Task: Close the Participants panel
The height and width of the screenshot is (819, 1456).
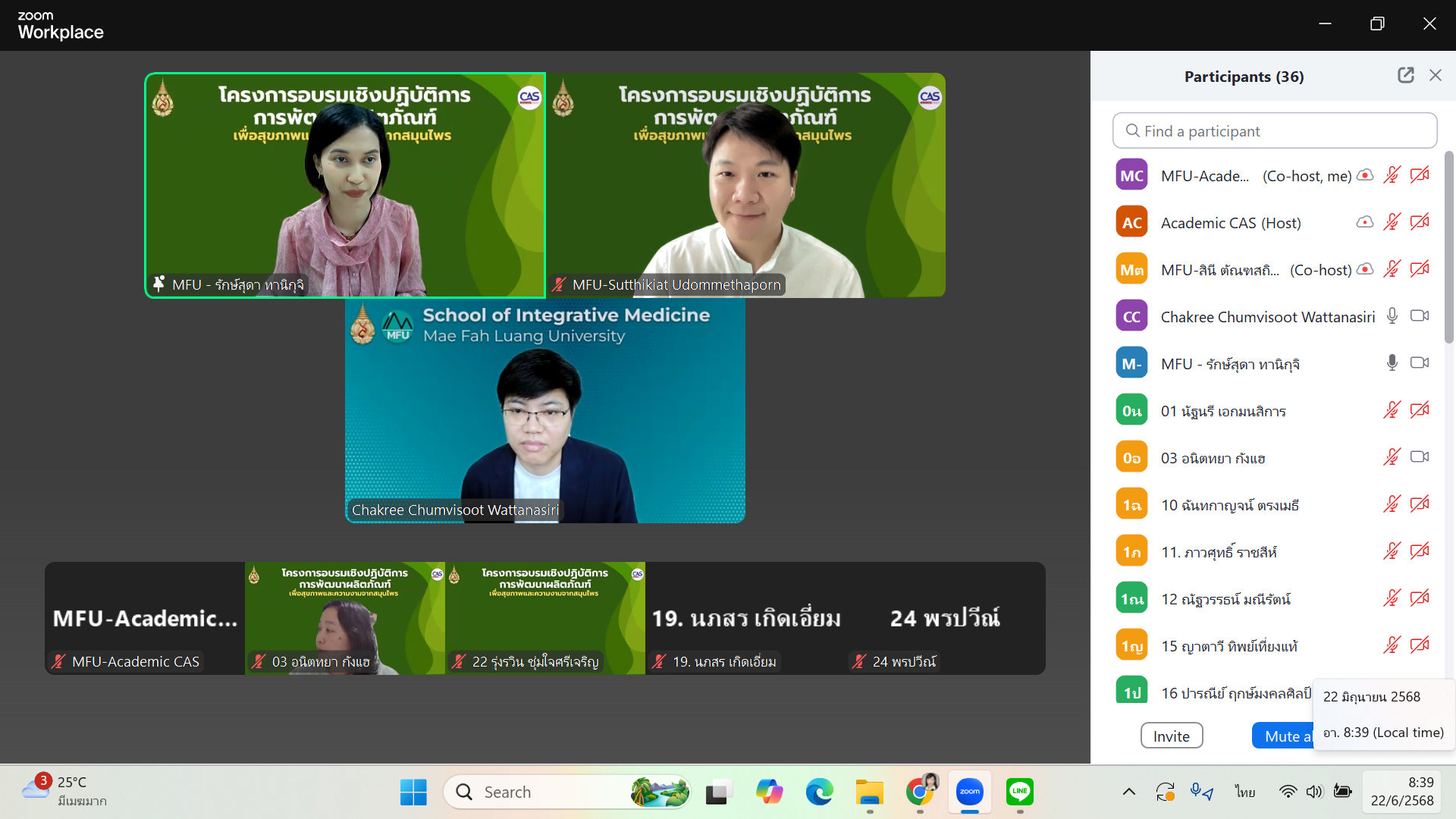Action: click(x=1436, y=75)
